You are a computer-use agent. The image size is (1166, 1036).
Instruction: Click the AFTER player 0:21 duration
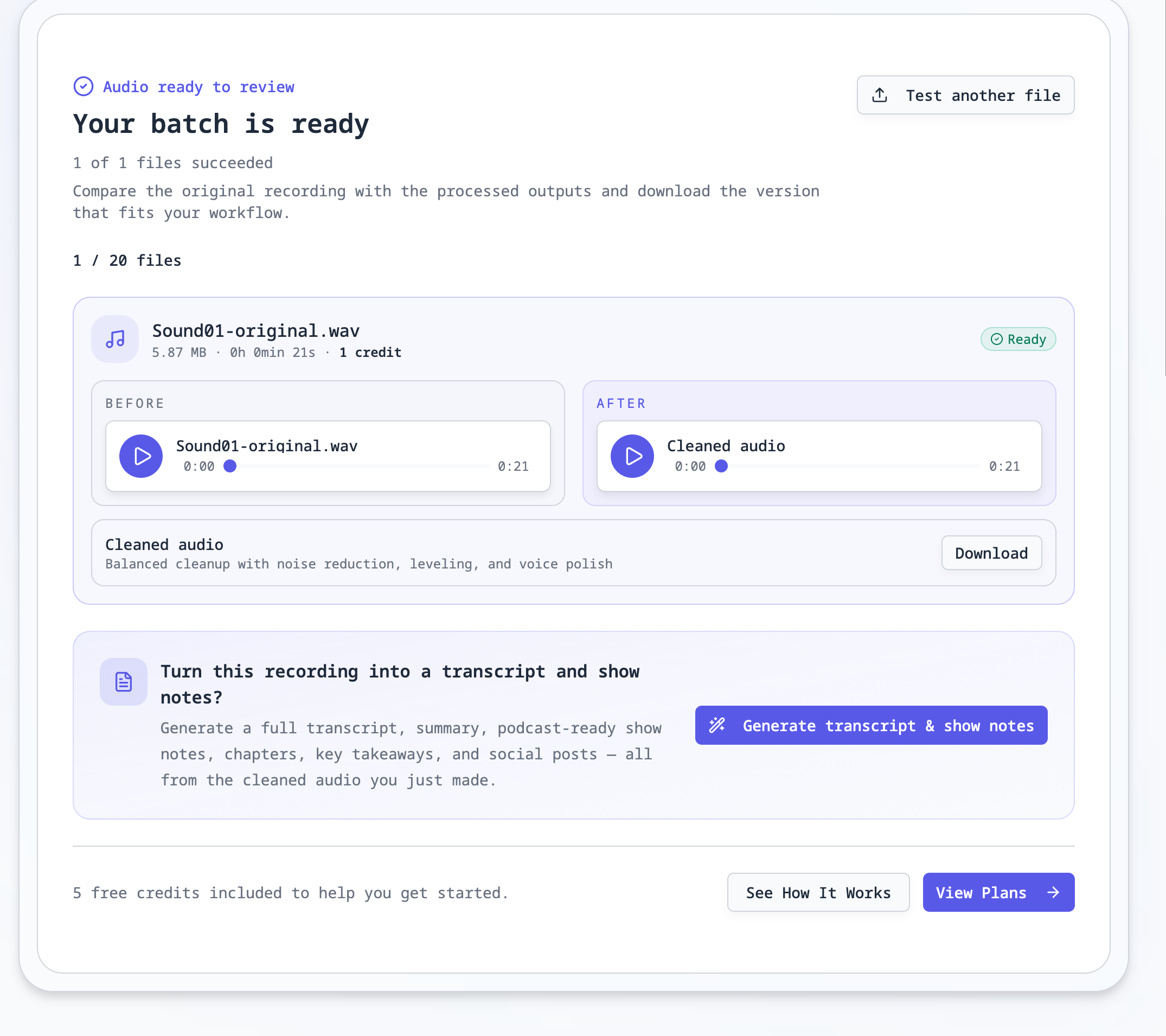point(1004,466)
